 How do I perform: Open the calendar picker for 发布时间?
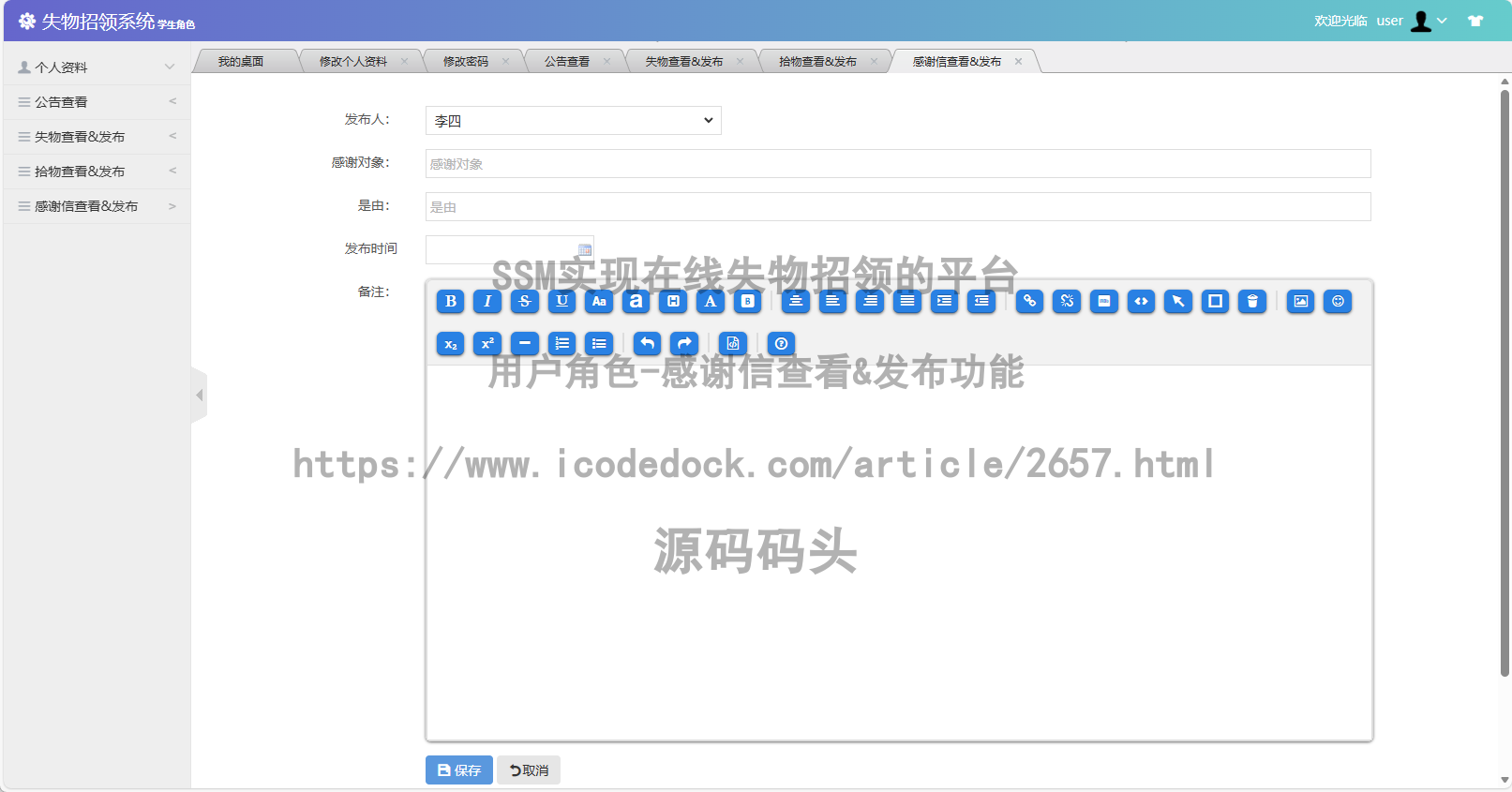pos(585,250)
